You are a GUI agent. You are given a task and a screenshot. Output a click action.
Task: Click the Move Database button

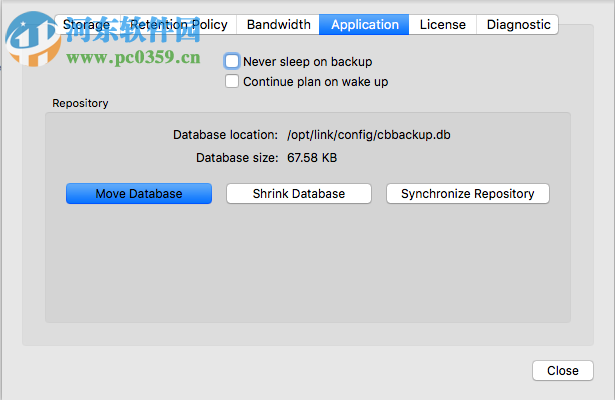click(139, 194)
